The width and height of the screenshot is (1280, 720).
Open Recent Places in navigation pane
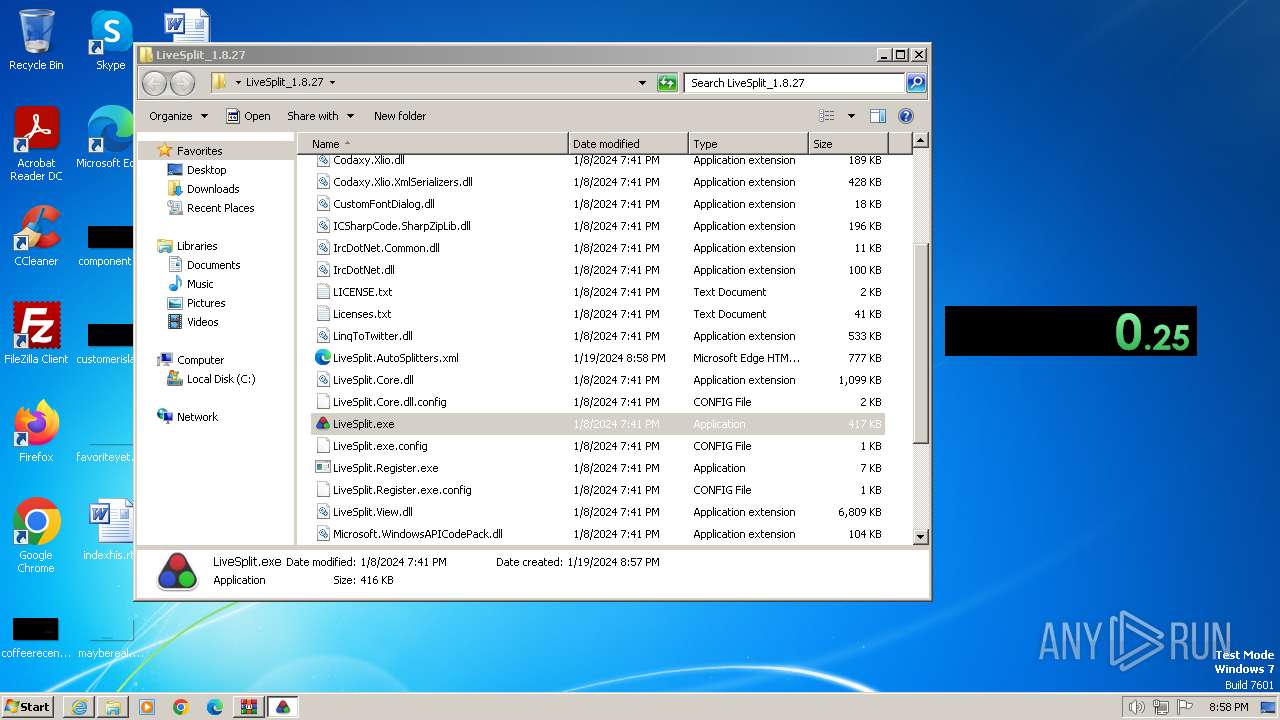point(220,208)
